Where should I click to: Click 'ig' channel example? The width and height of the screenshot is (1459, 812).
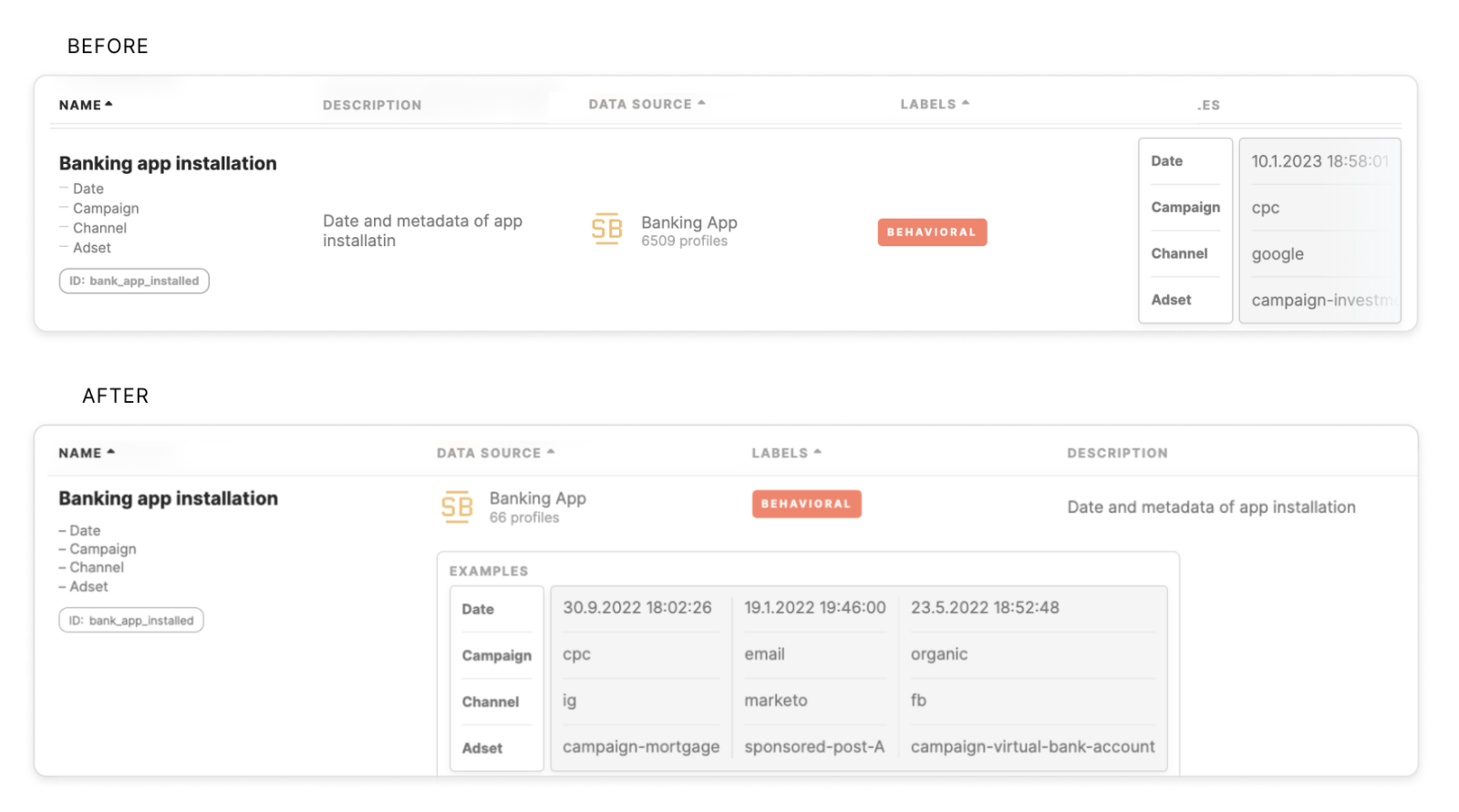point(569,701)
